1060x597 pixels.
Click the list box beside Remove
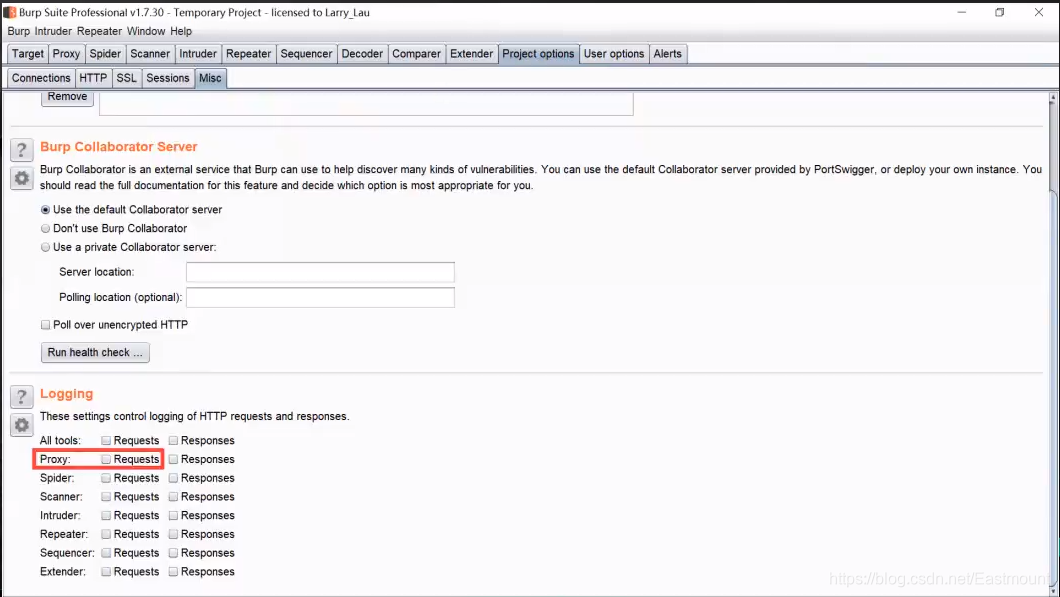pos(366,103)
